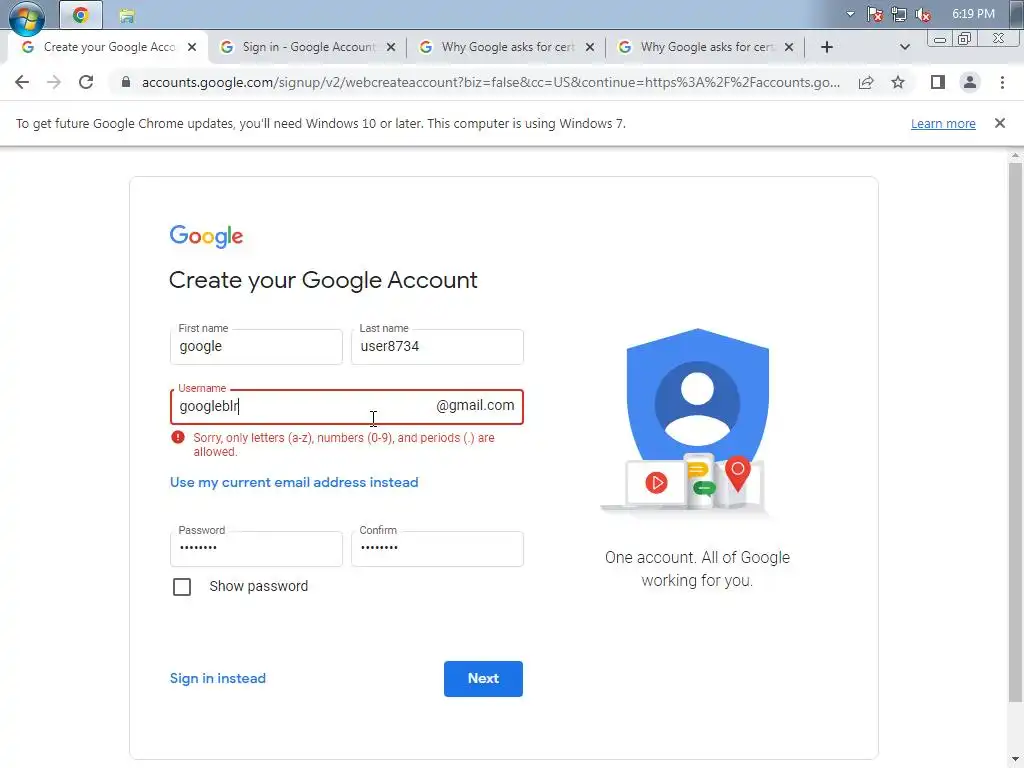Click the browser forward arrow
1024x768 pixels.
tap(54, 82)
